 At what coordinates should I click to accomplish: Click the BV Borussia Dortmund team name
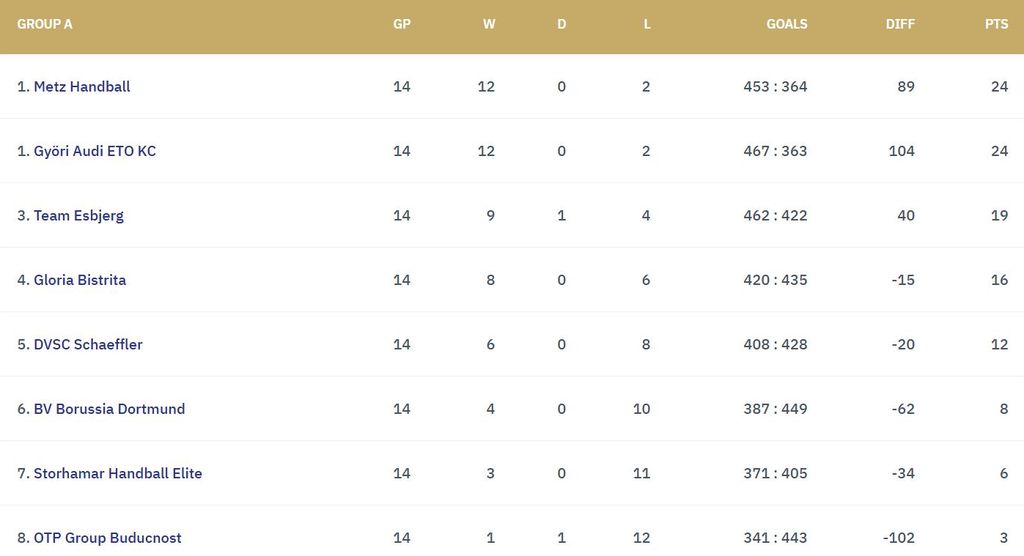[x=109, y=409]
